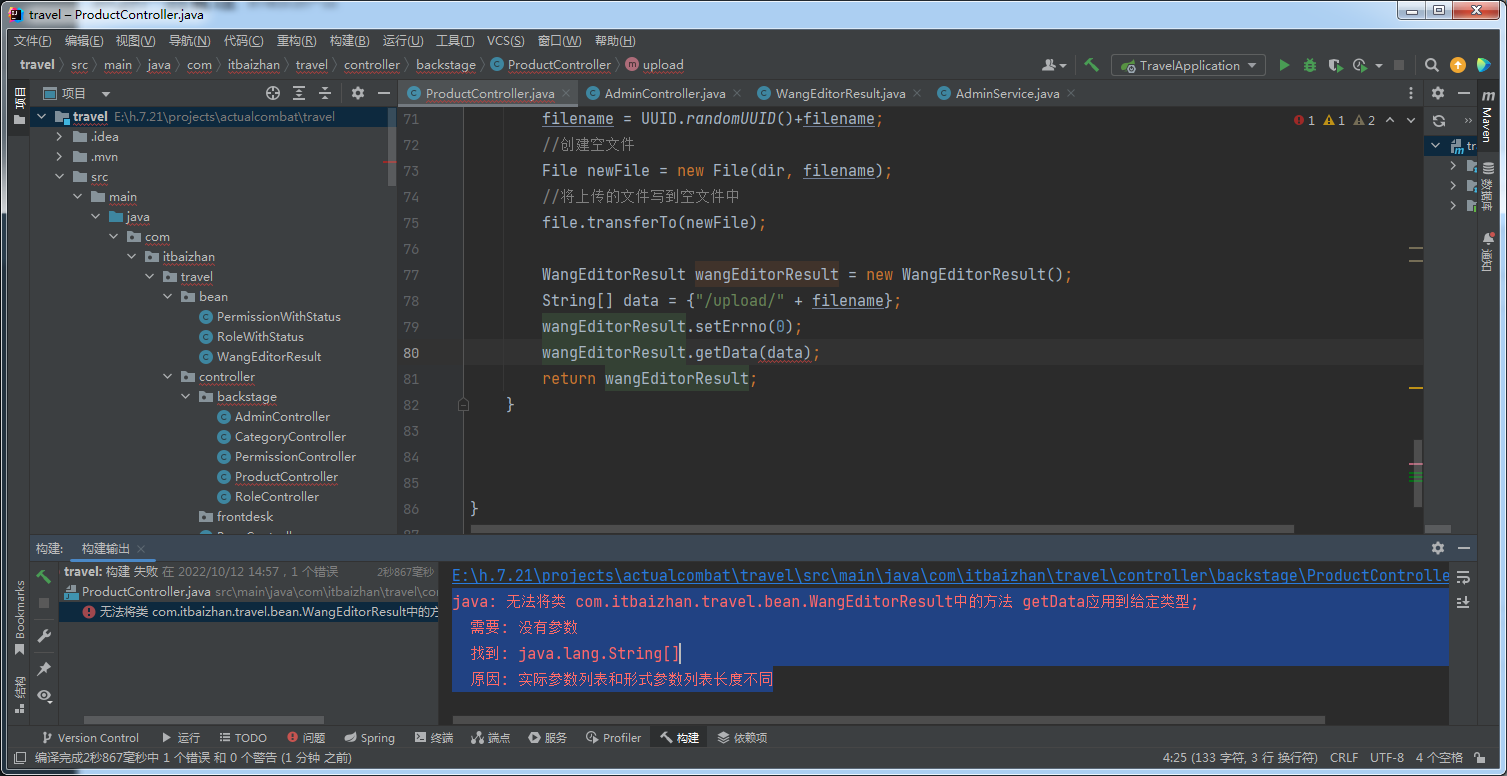
Task: Run with coverage using the shield icon
Action: click(1335, 65)
